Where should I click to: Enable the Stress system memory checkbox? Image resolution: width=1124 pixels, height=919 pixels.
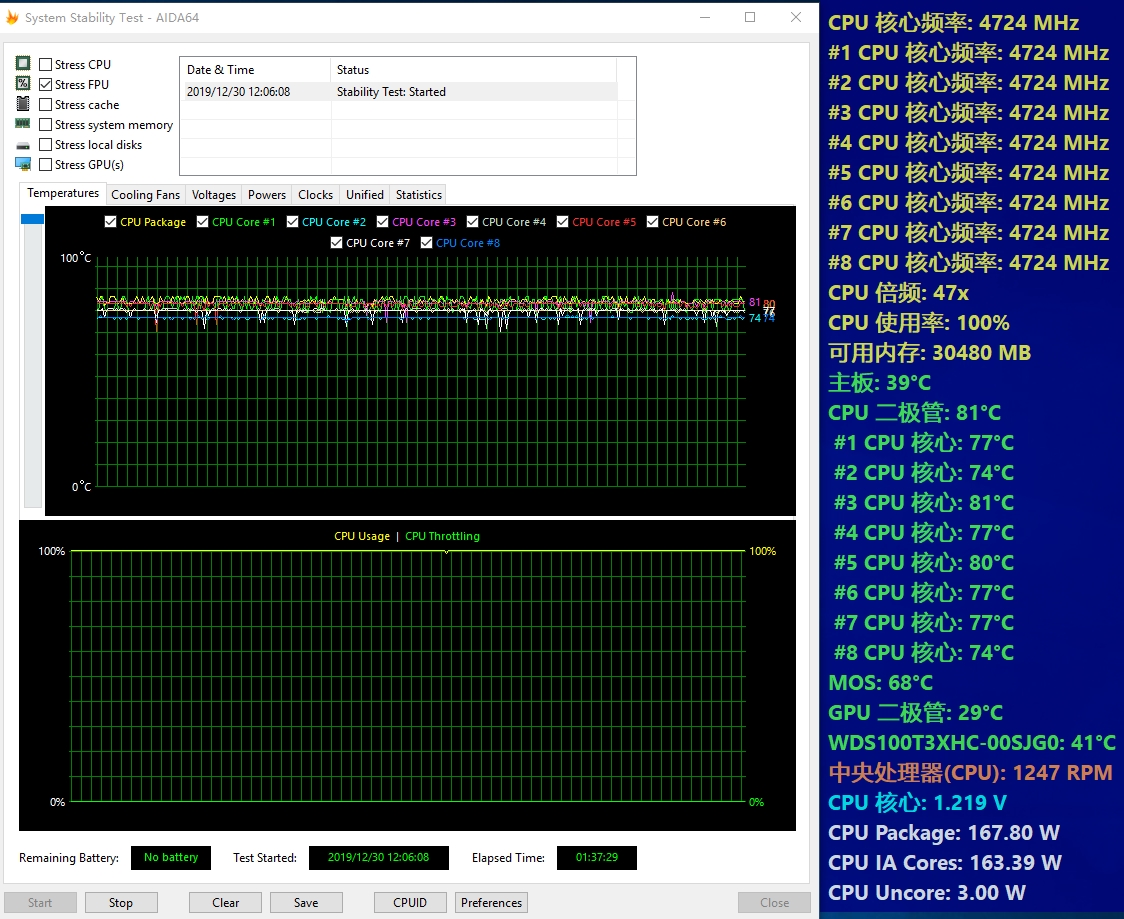(x=46, y=125)
